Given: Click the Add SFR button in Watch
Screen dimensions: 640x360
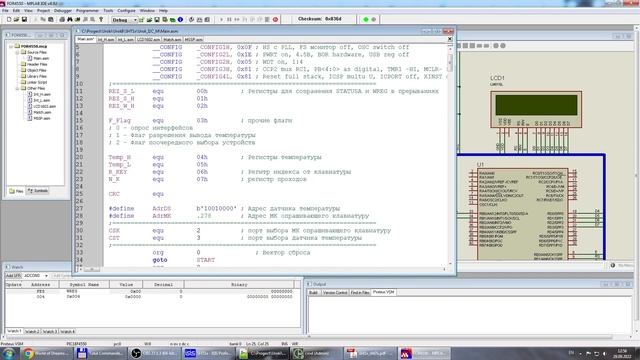Looking at the screenshot, I should pos(13,276).
